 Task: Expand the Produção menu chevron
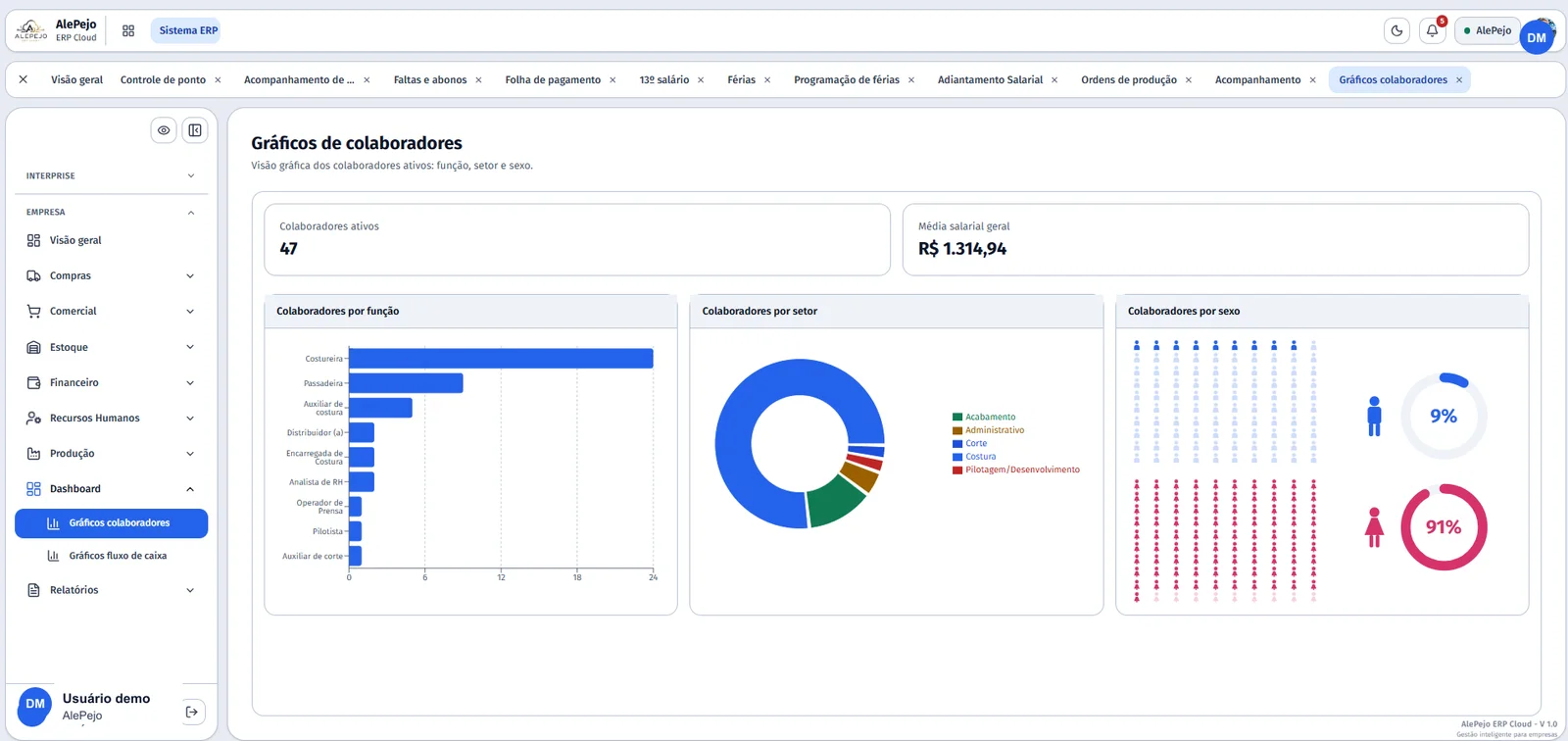tap(190, 454)
